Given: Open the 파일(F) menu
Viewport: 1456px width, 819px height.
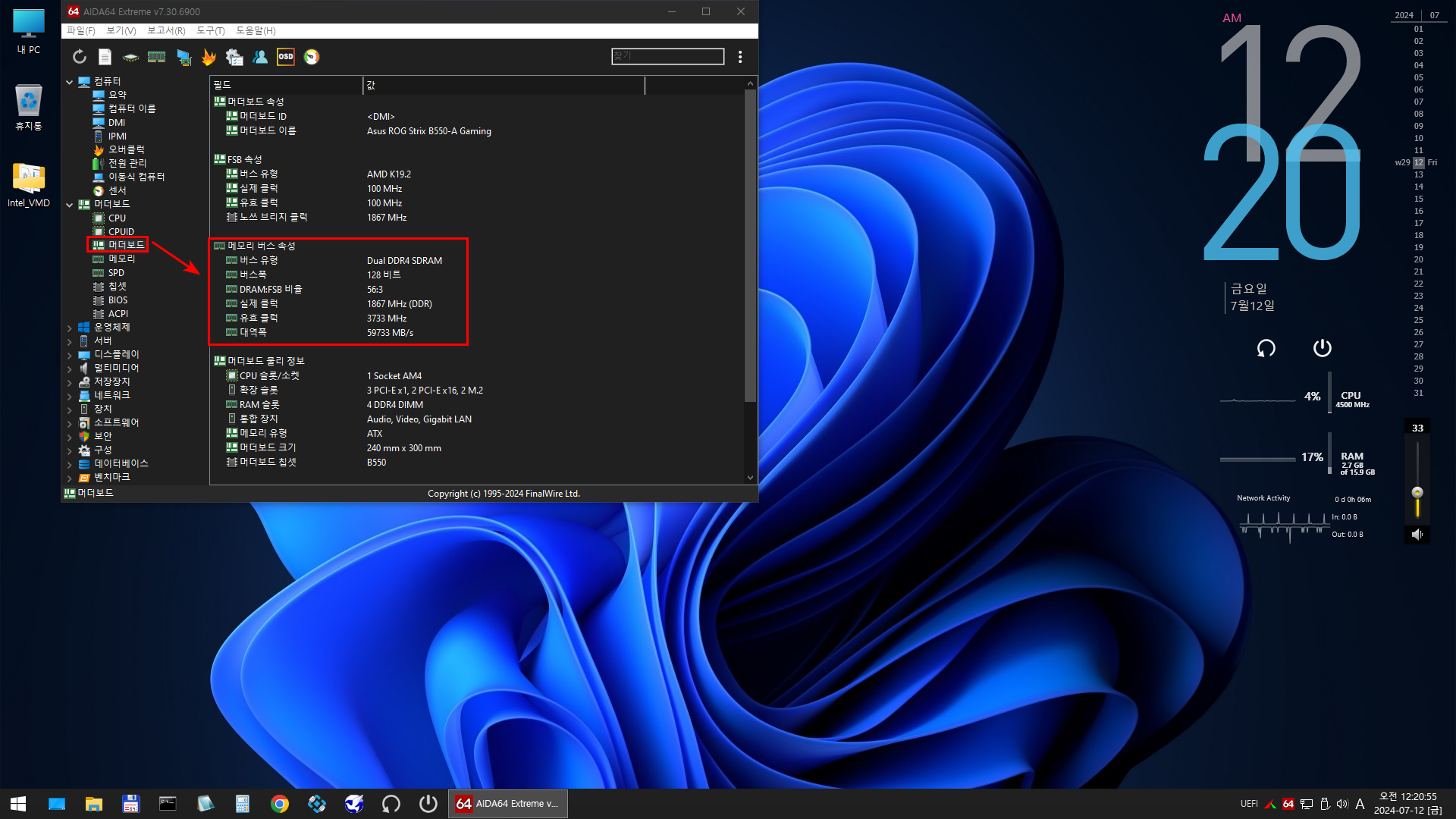Looking at the screenshot, I should coord(81,31).
